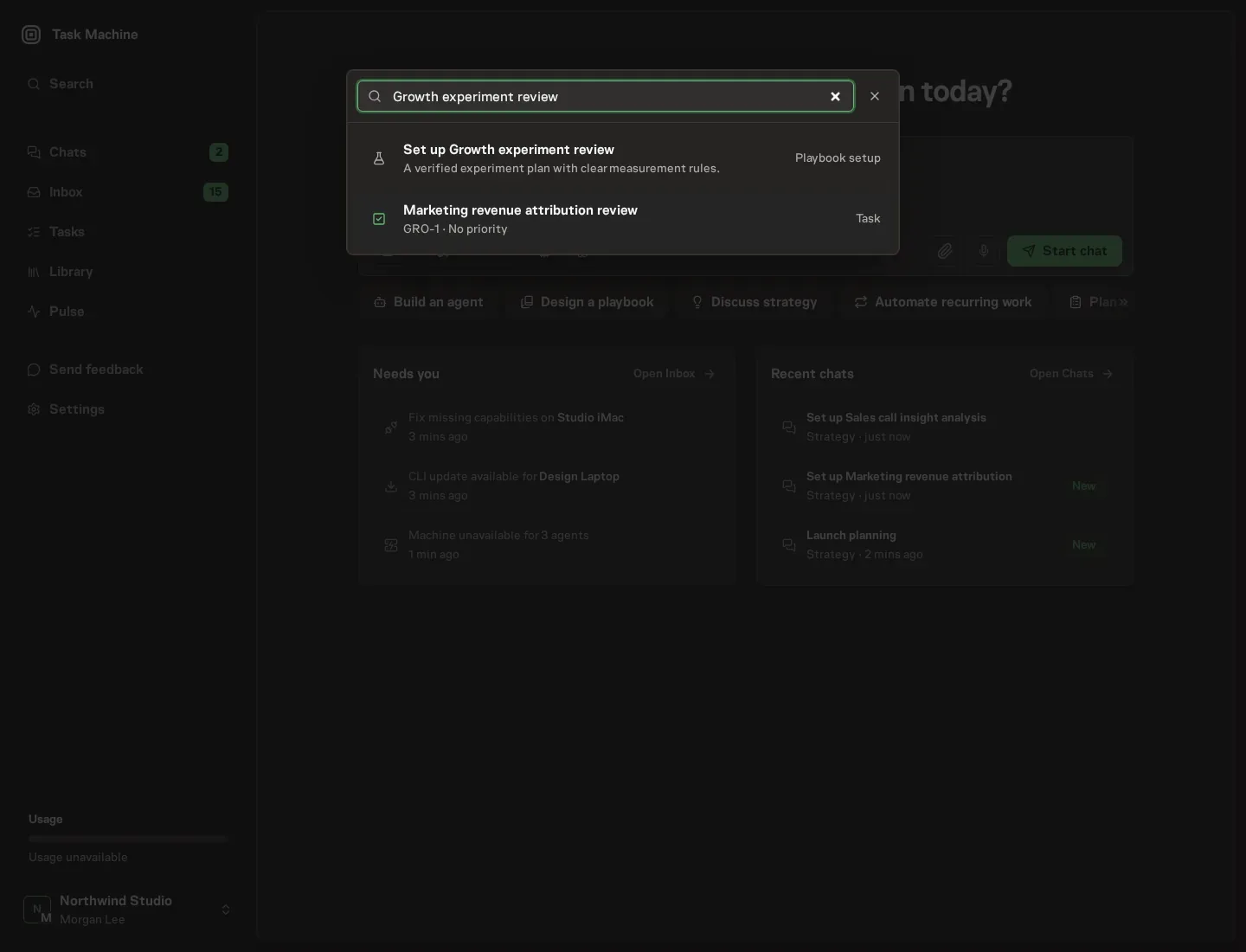Screen dimensions: 1246x952
Task: Click the icon beside Fix missing capabilities
Action: pyautogui.click(x=391, y=428)
